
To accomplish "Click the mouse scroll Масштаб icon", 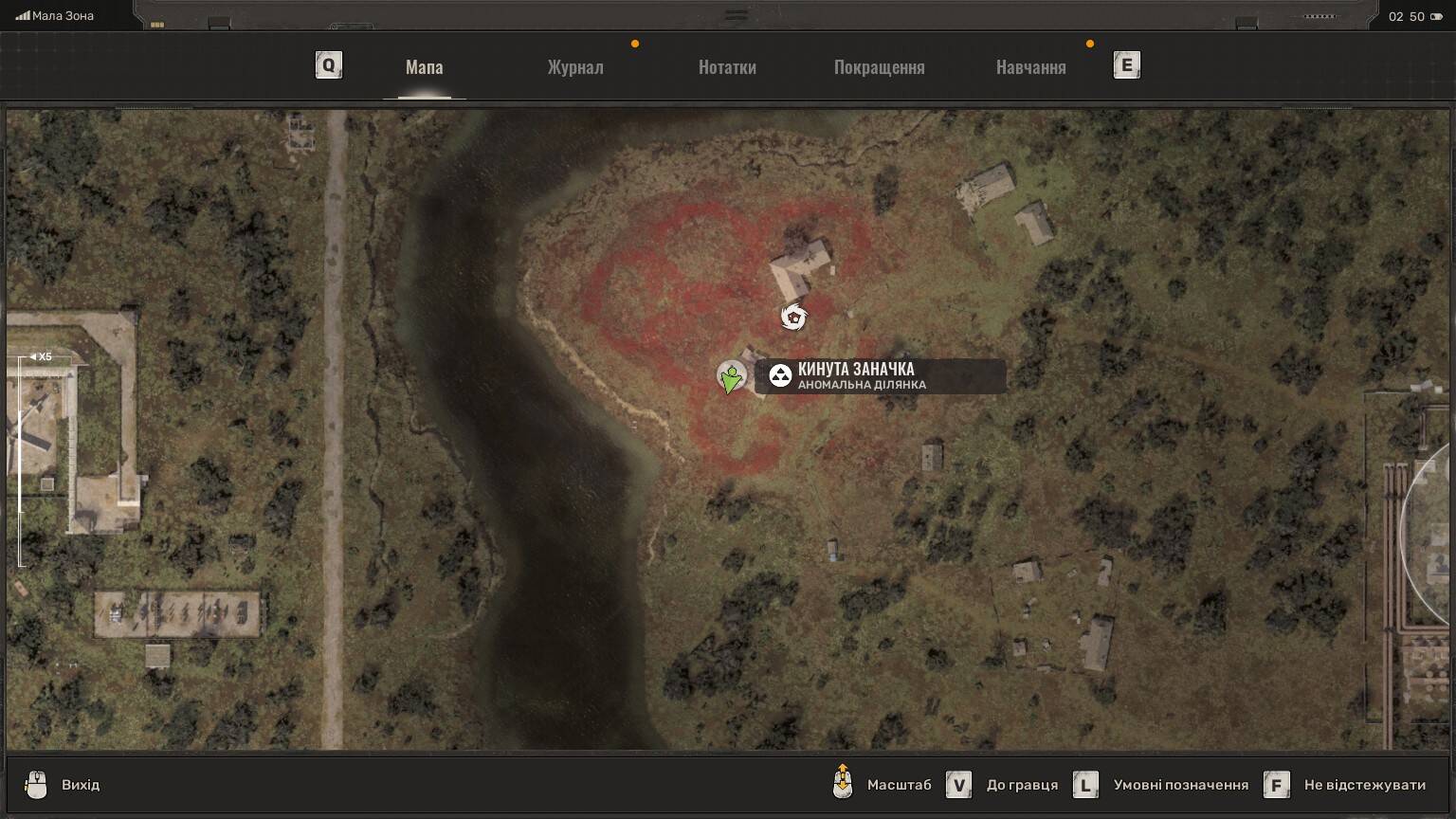I will click(843, 782).
